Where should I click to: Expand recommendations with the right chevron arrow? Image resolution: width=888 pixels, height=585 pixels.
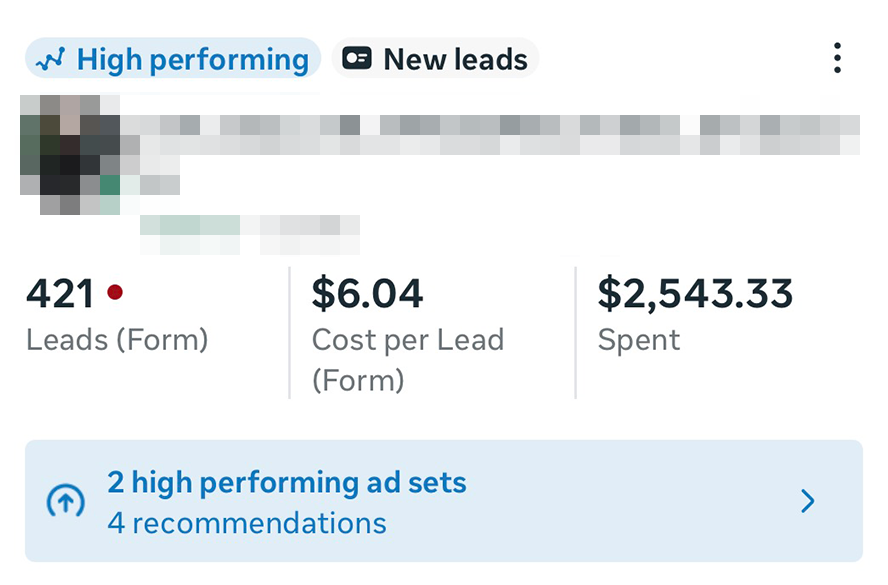coord(808,501)
